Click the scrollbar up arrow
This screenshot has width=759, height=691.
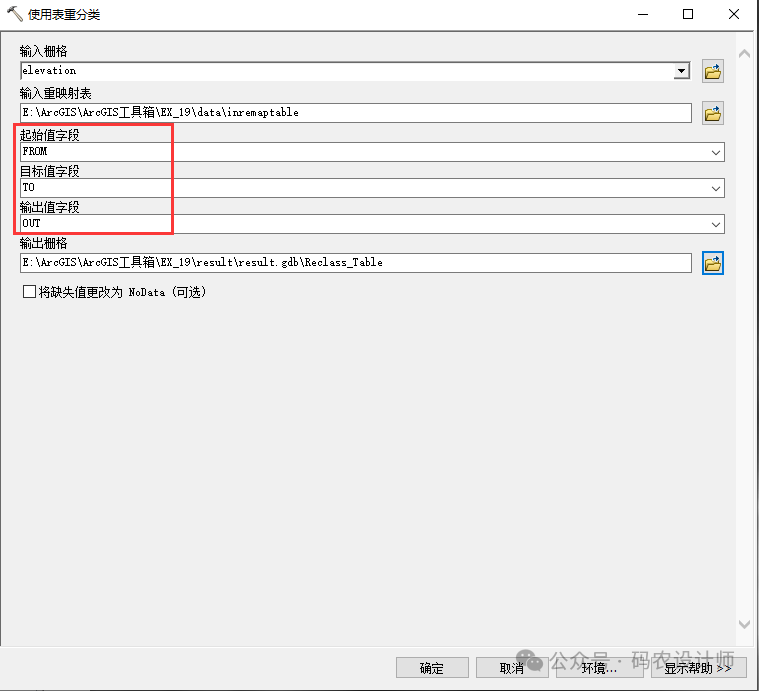tap(744, 54)
